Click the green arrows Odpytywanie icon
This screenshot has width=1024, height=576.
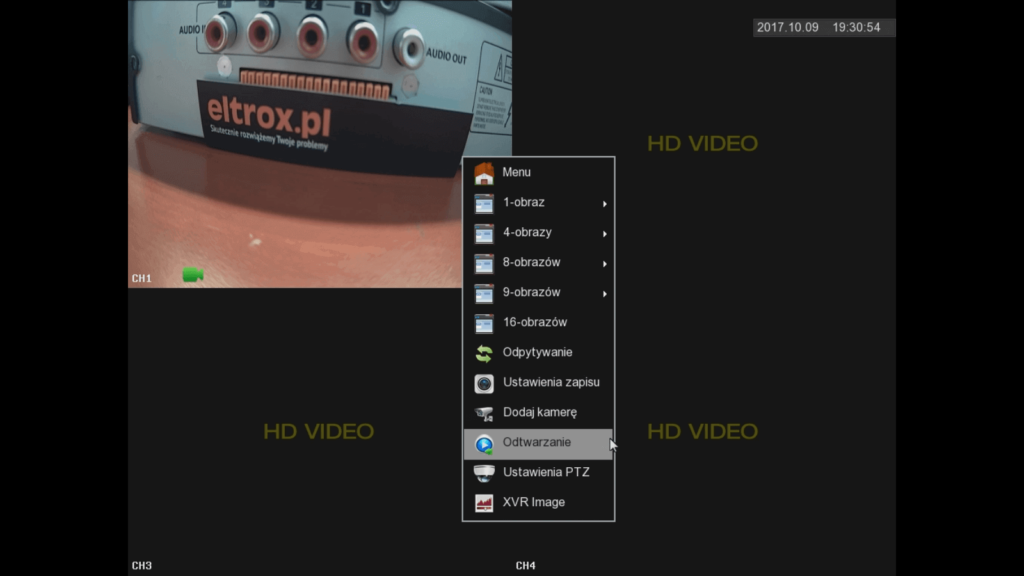(484, 353)
